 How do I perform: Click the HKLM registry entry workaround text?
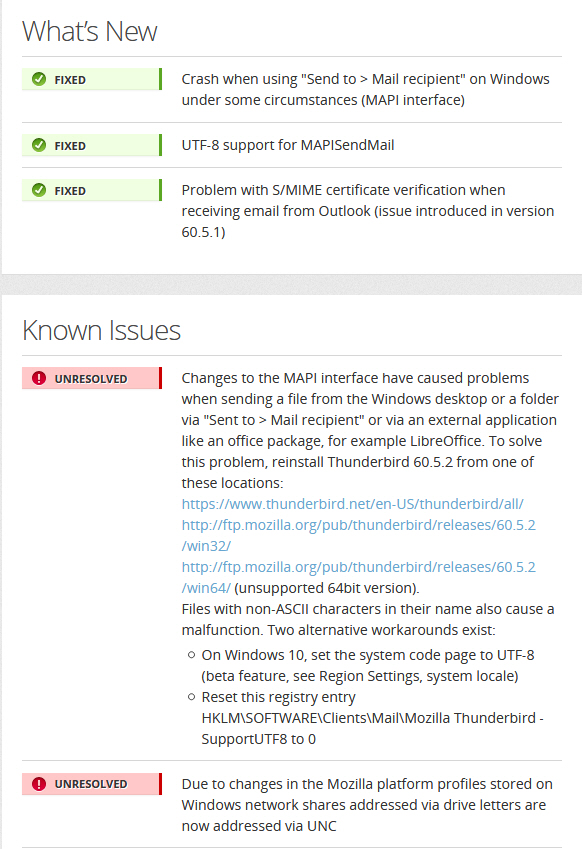[x=372, y=718]
